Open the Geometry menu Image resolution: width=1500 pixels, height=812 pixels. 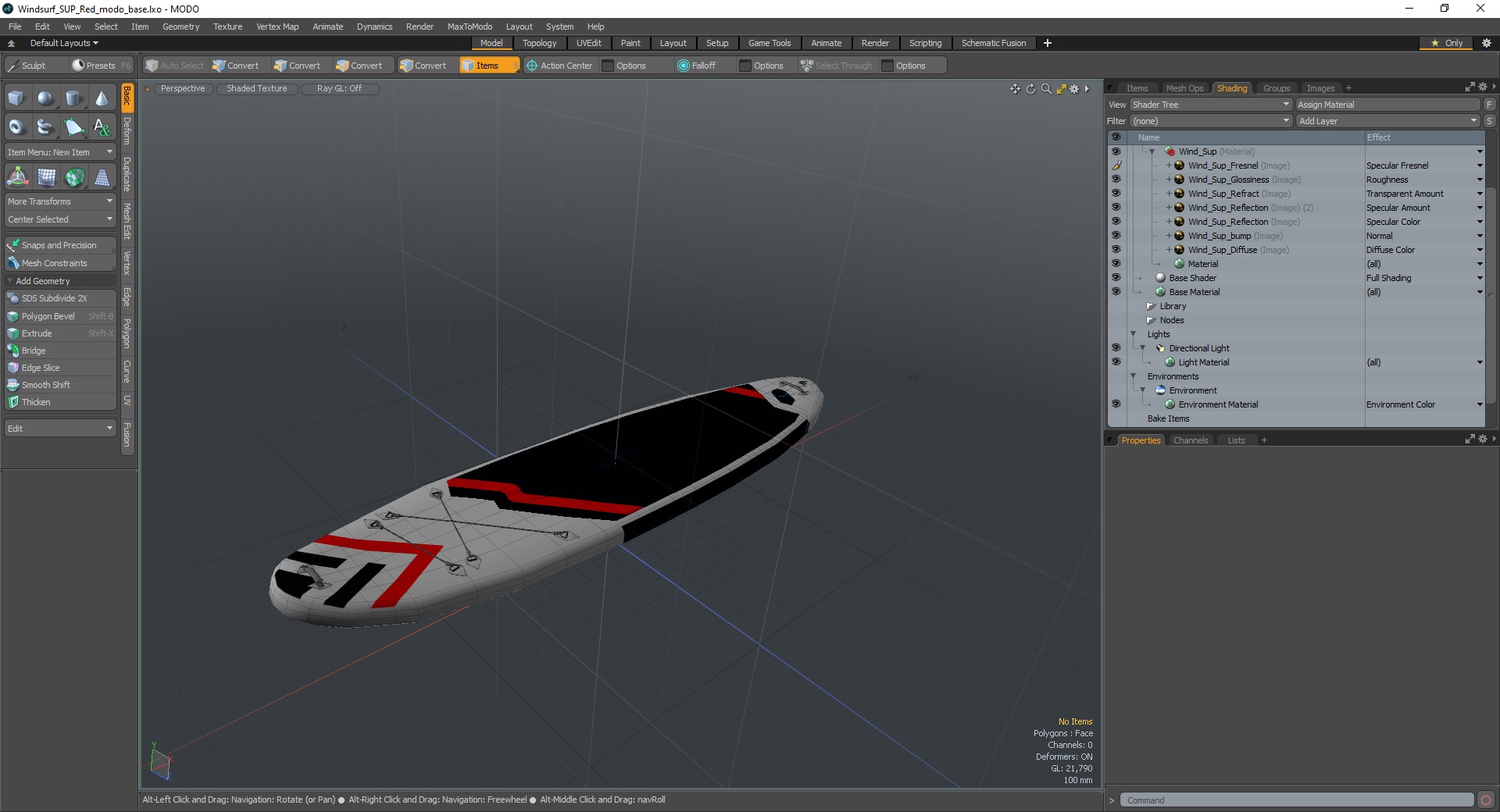click(180, 27)
